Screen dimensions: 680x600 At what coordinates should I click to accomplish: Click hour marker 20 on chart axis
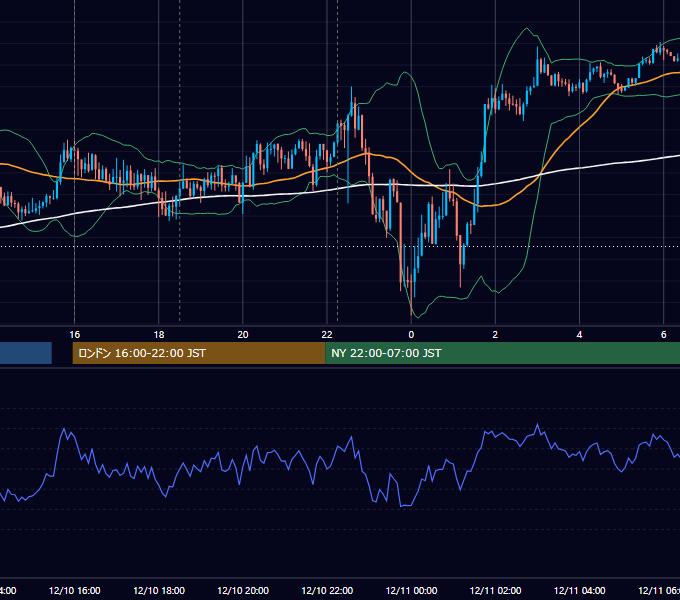click(x=243, y=334)
